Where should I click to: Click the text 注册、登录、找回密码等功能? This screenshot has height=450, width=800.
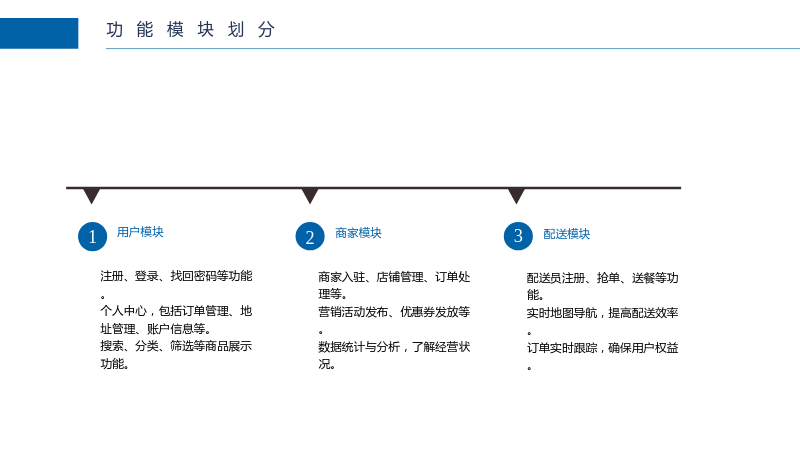click(176, 276)
